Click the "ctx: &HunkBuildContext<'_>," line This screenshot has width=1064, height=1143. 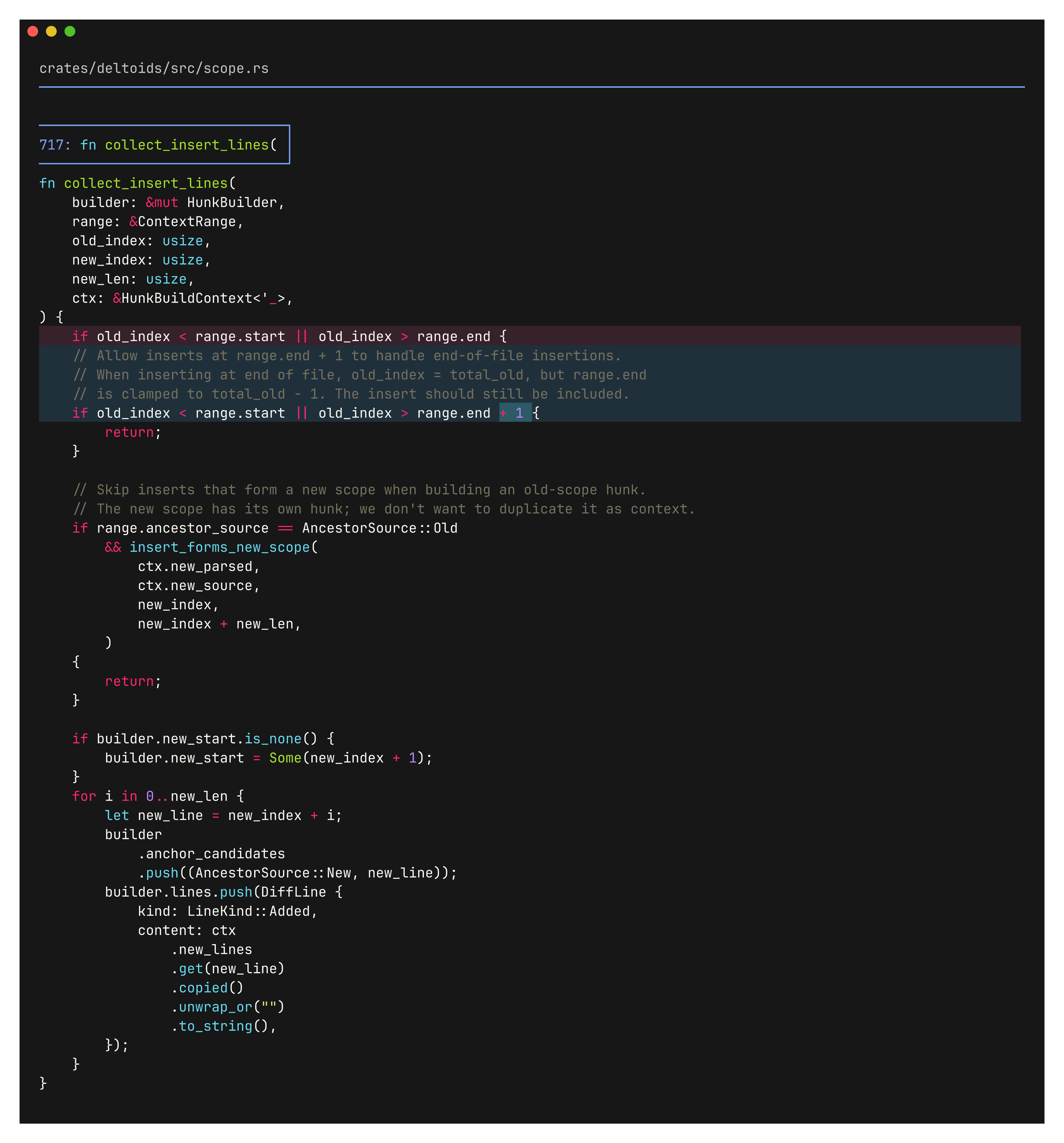[182, 298]
